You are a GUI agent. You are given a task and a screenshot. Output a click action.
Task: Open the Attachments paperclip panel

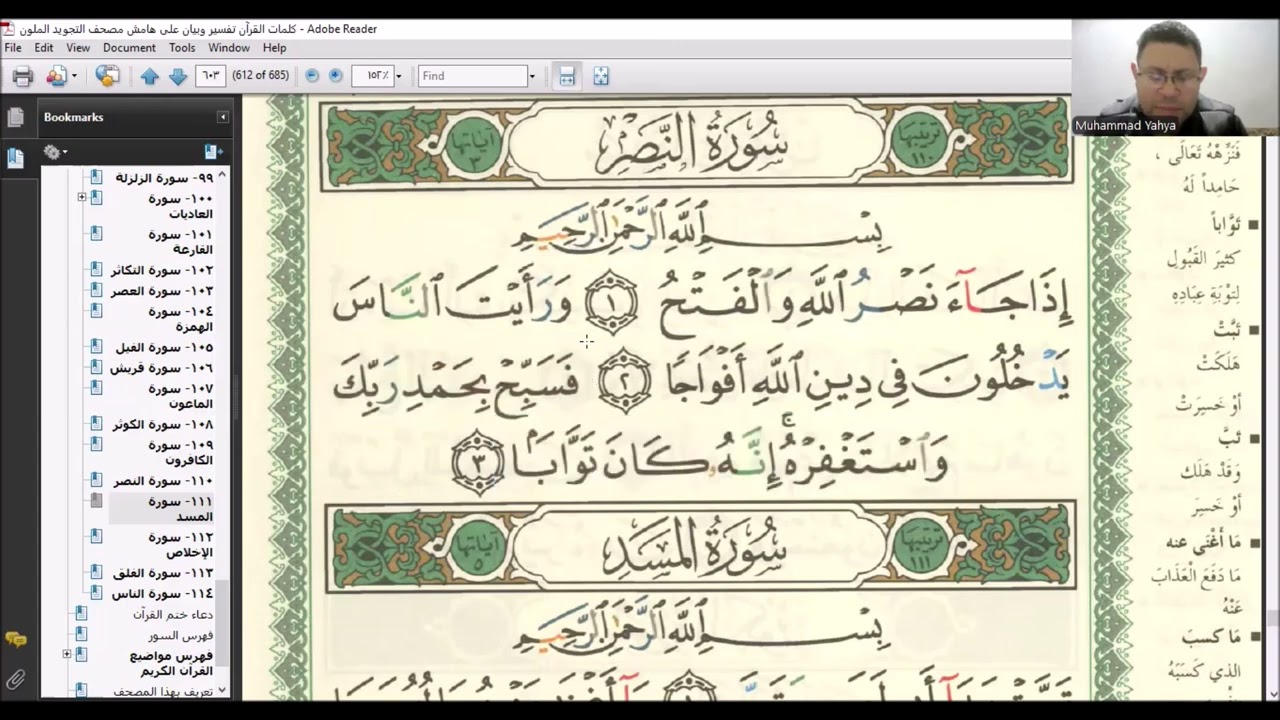coord(15,680)
